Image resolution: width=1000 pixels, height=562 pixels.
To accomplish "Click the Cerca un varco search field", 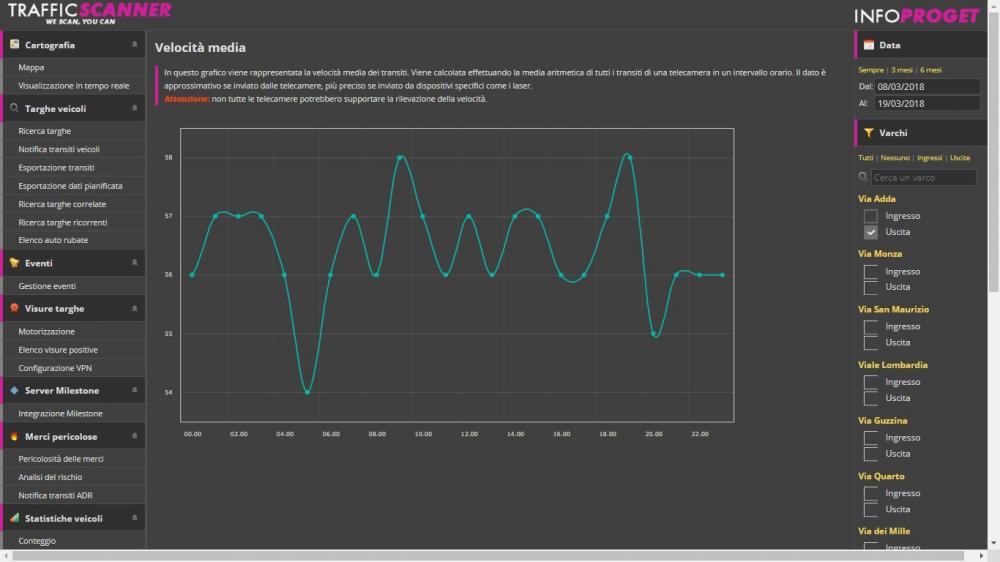I will click(923, 177).
